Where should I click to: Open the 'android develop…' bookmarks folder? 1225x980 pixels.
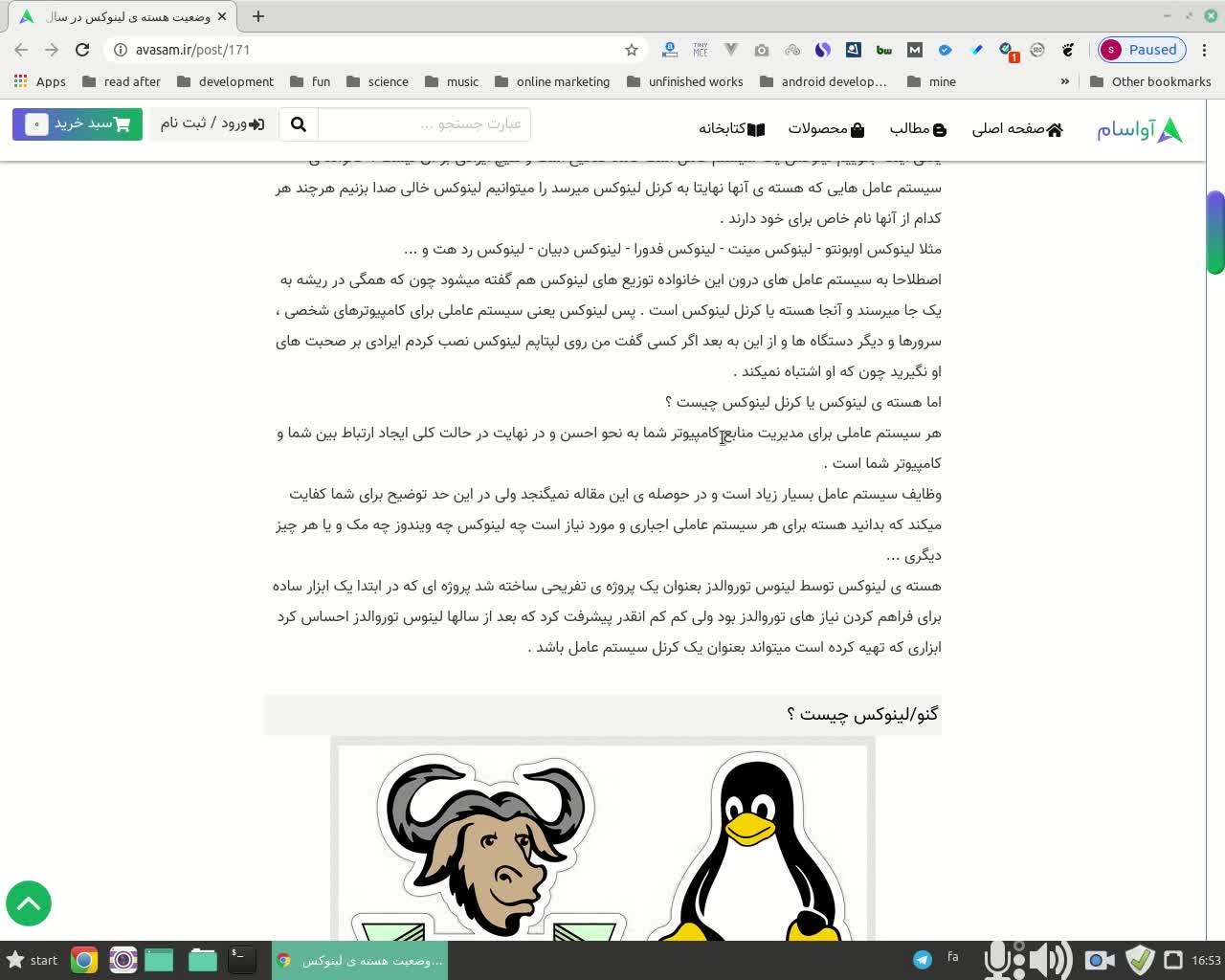823,81
